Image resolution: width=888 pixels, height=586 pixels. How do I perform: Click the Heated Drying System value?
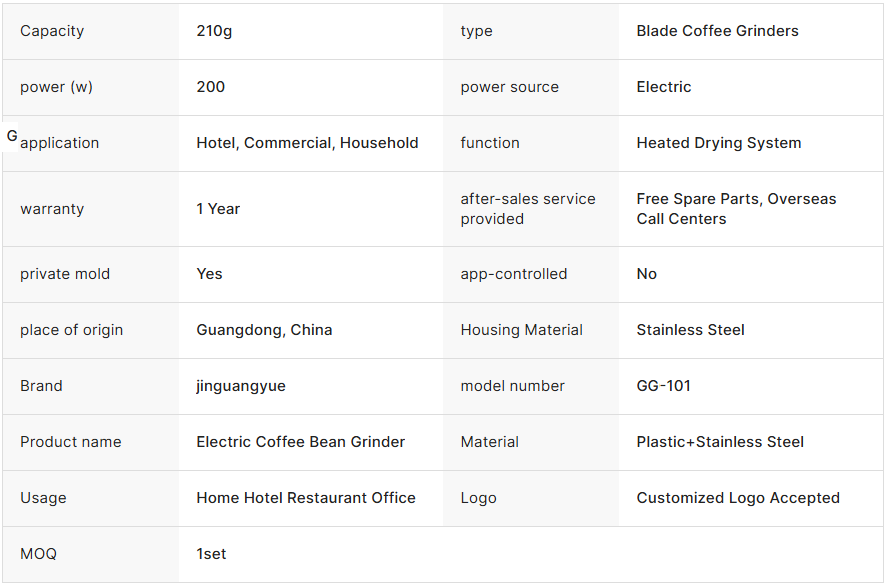(x=718, y=143)
